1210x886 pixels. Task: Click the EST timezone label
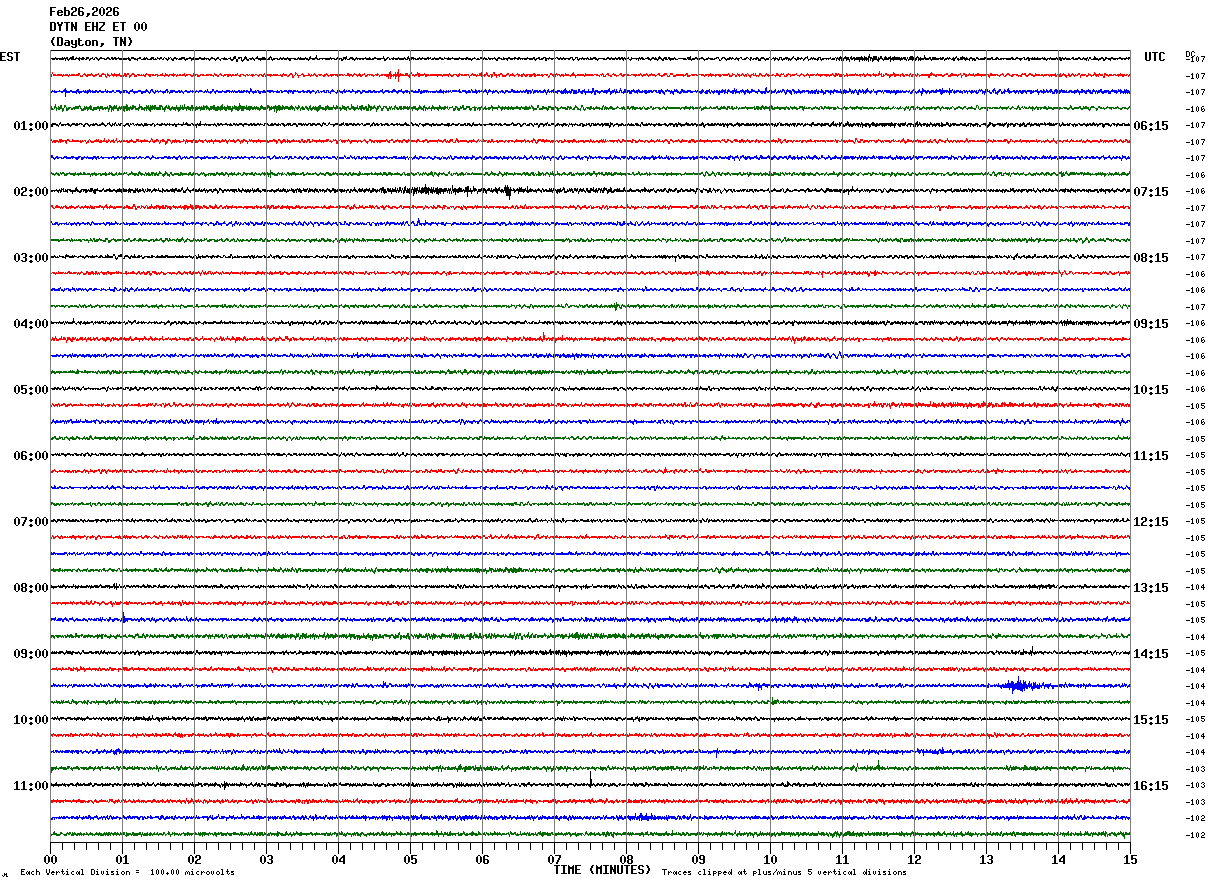tap(10, 57)
